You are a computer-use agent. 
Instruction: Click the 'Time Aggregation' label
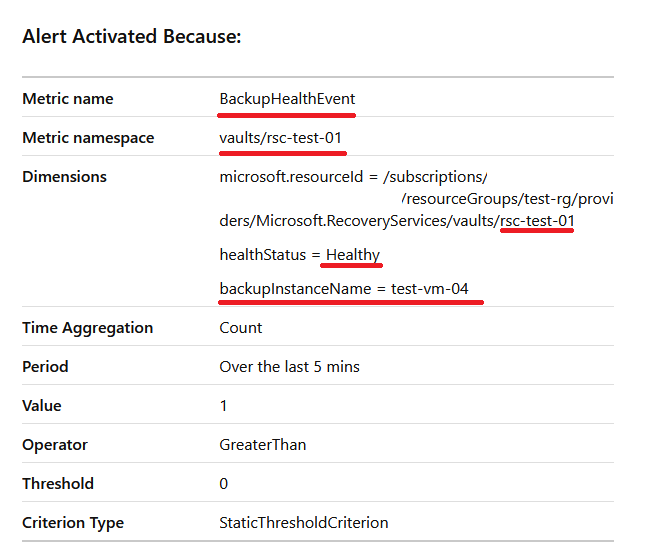pyautogui.click(x=87, y=328)
